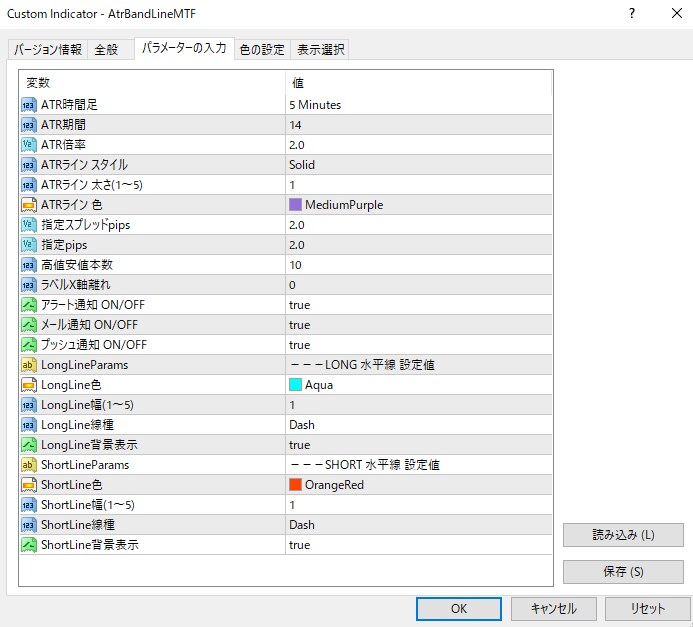Viewport: 693px width, 627px height.
Task: Click the icon beside ATRライン スタイル
Action: (x=29, y=165)
